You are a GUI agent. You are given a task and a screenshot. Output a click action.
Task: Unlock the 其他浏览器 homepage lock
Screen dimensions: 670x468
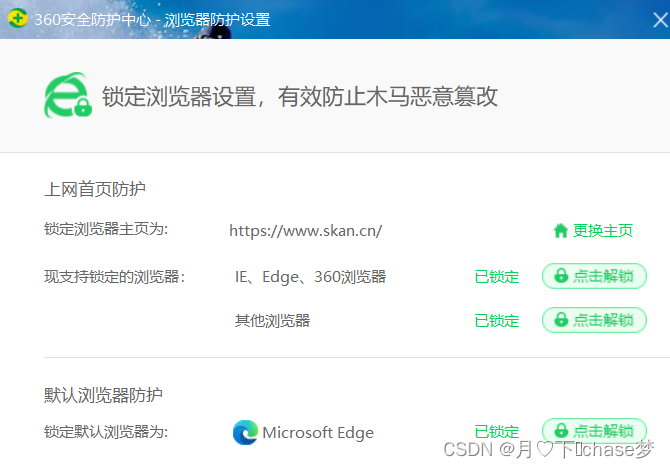594,320
